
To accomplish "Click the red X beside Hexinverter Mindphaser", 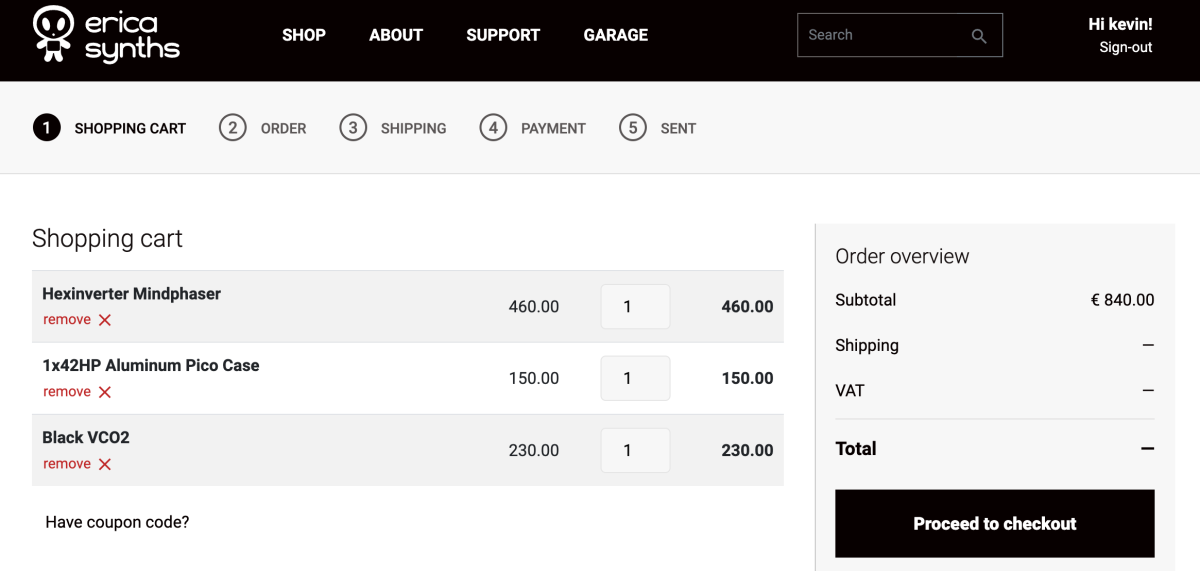I will [105, 320].
